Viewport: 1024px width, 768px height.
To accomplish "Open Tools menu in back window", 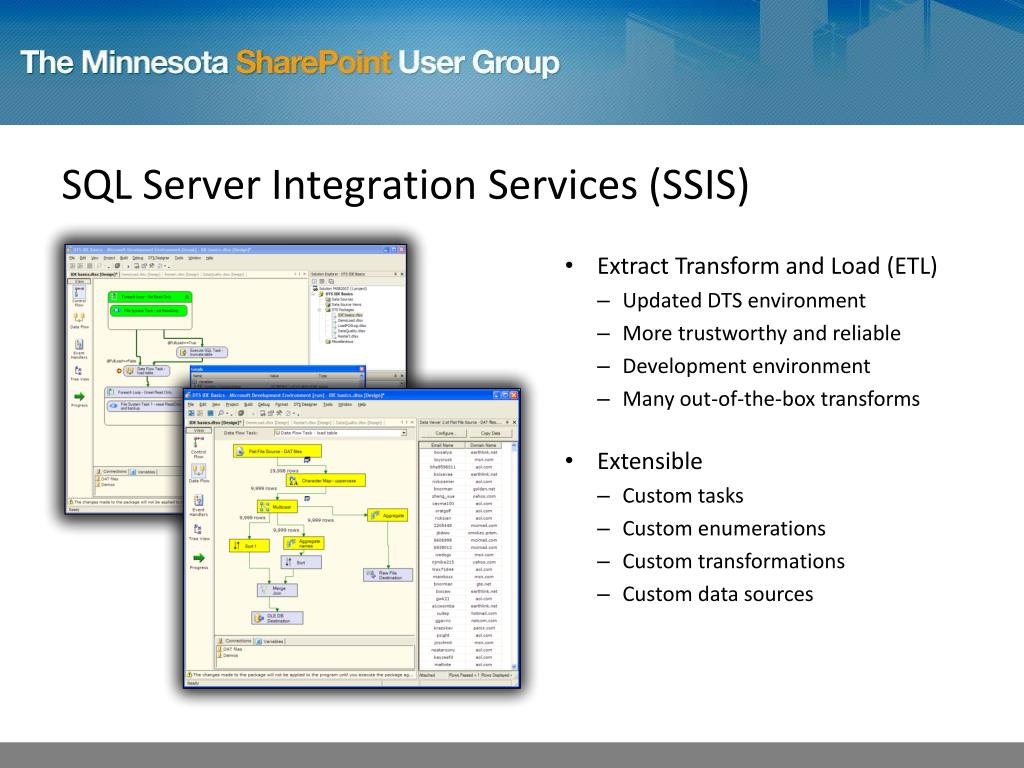I will coord(179,258).
